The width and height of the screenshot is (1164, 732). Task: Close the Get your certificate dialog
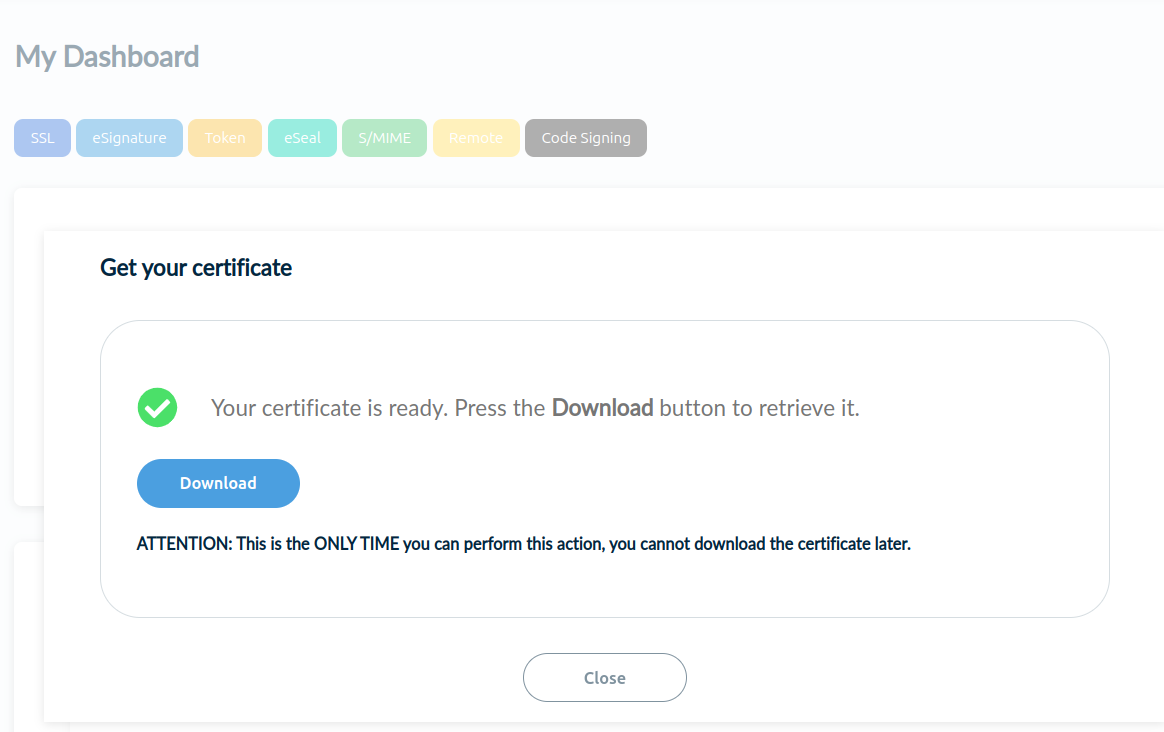(x=604, y=678)
